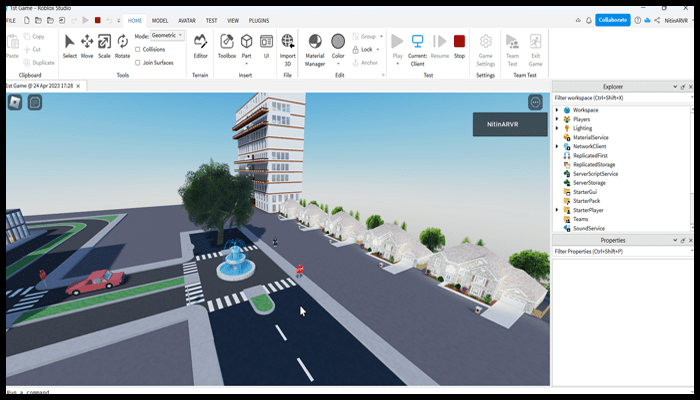Switch to the VIEW ribbon tab
700x400 pixels.
tap(233, 21)
